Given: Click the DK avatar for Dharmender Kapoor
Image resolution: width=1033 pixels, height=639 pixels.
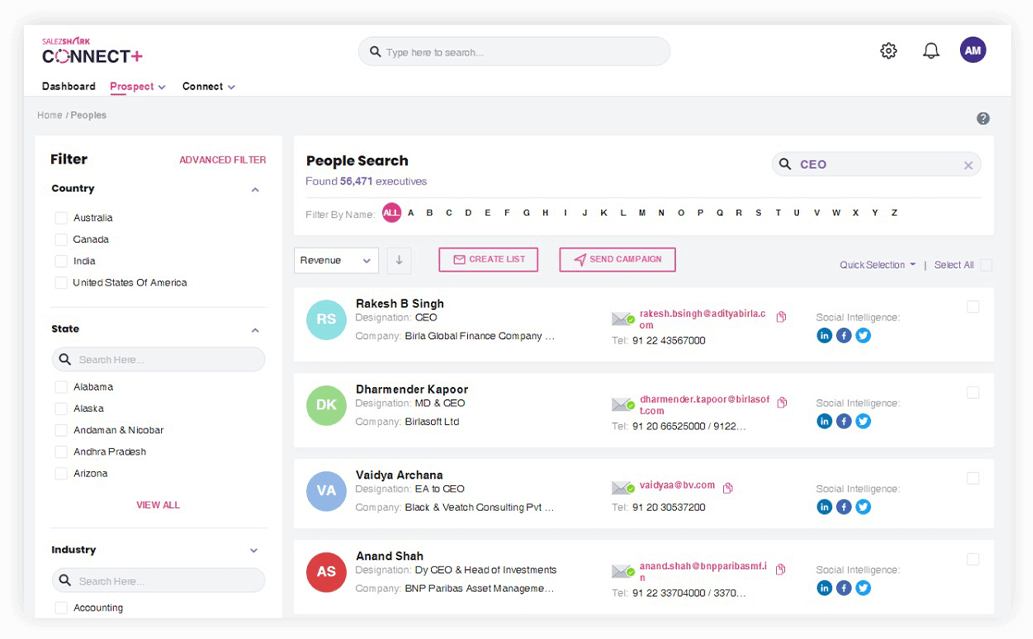Looking at the screenshot, I should 326,405.
